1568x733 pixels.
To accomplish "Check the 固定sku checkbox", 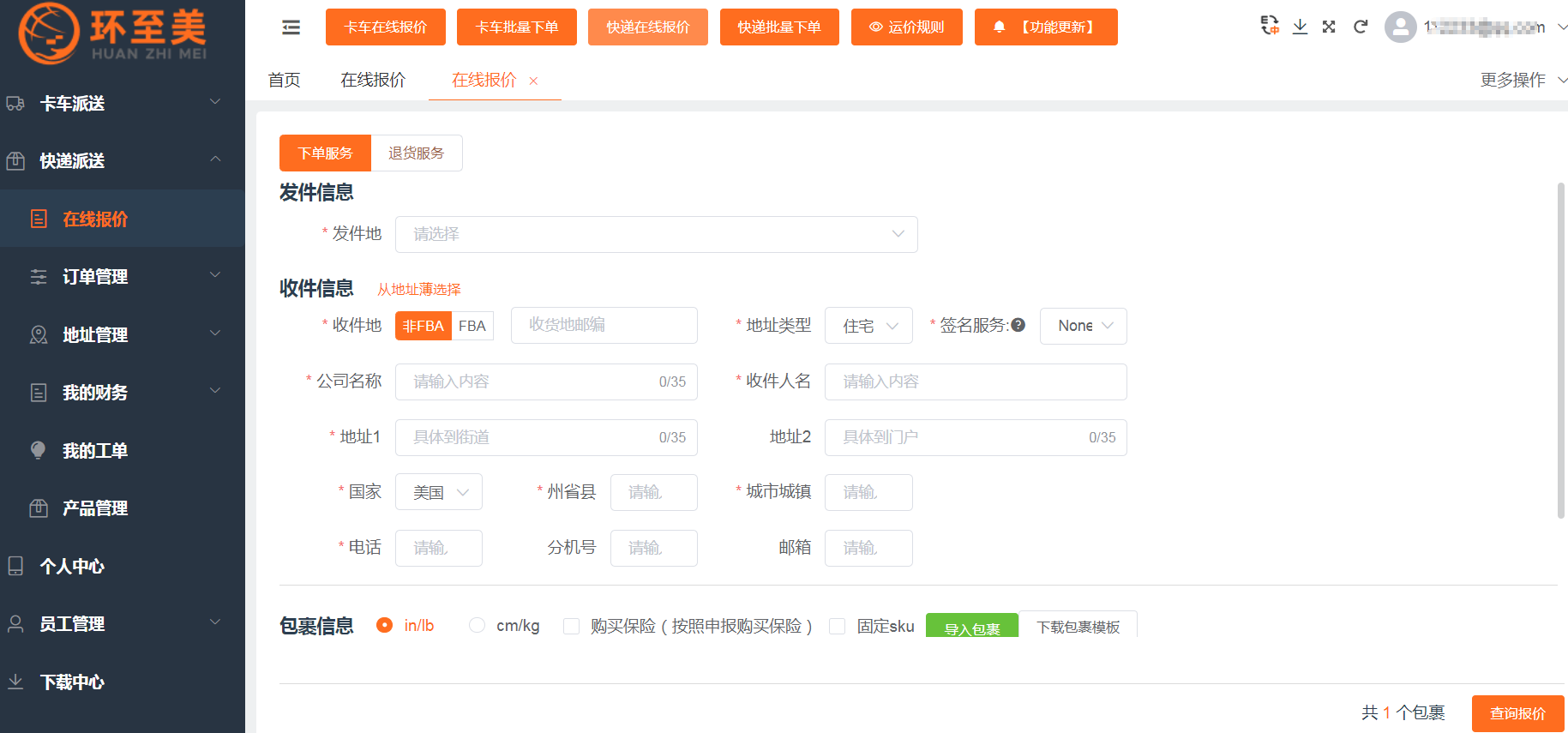I will (x=838, y=627).
